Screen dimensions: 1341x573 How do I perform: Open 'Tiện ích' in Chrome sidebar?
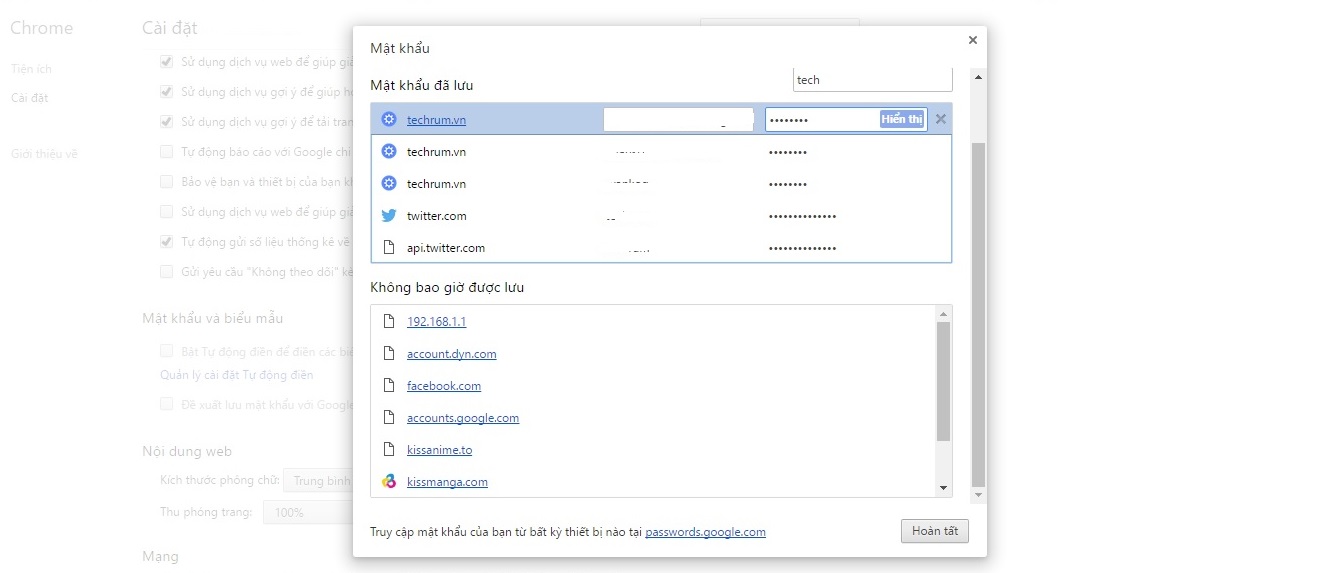click(31, 69)
